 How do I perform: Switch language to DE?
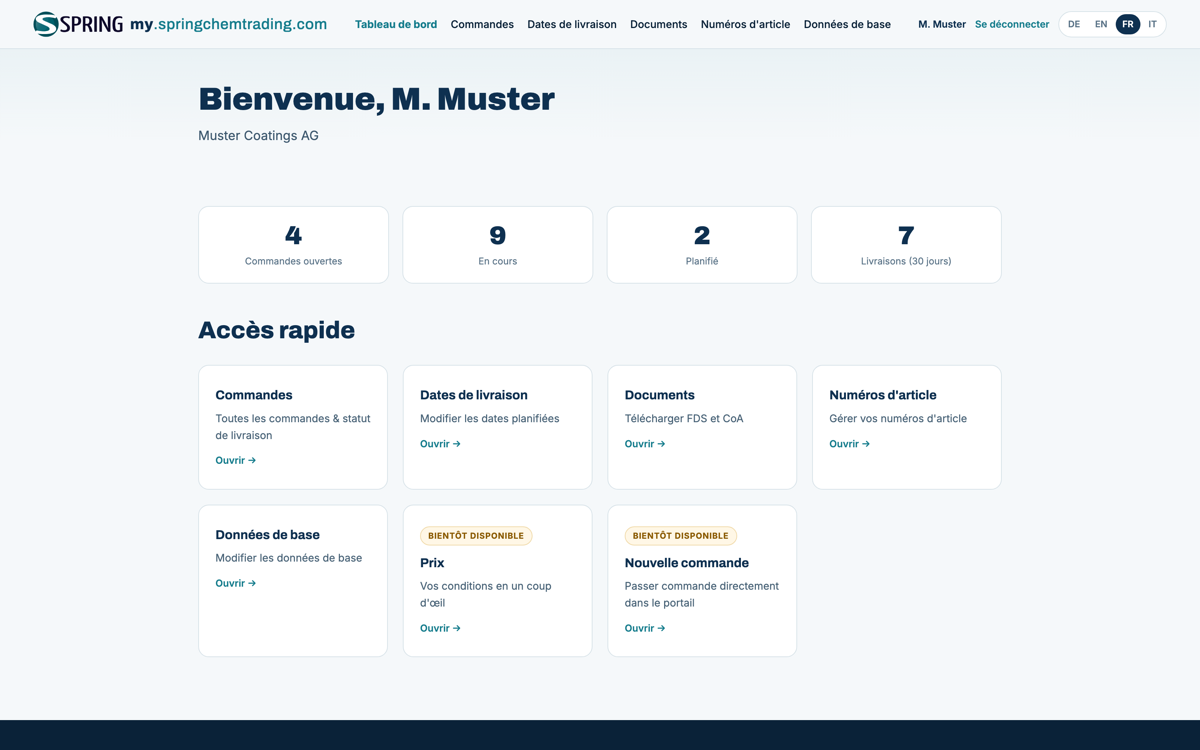point(1074,24)
